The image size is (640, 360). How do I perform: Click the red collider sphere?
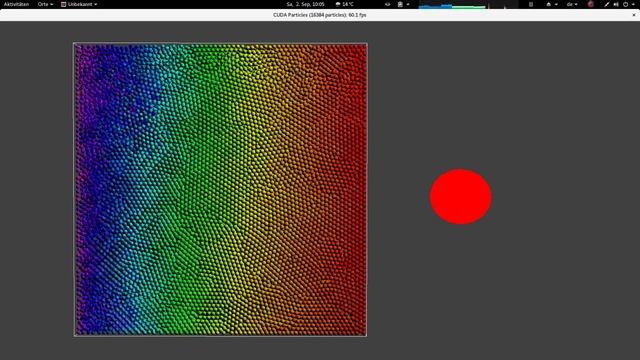[461, 196]
